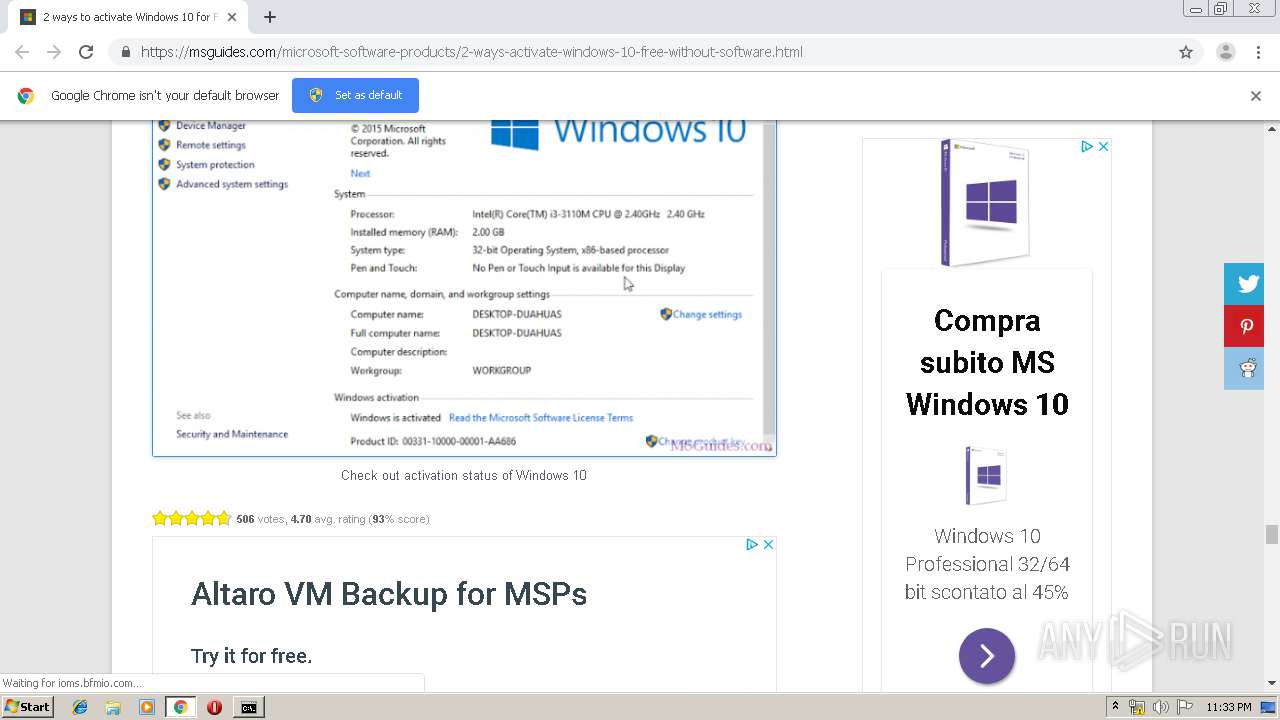This screenshot has width=1280, height=720.
Task: Click Set as default button
Action: pos(355,95)
